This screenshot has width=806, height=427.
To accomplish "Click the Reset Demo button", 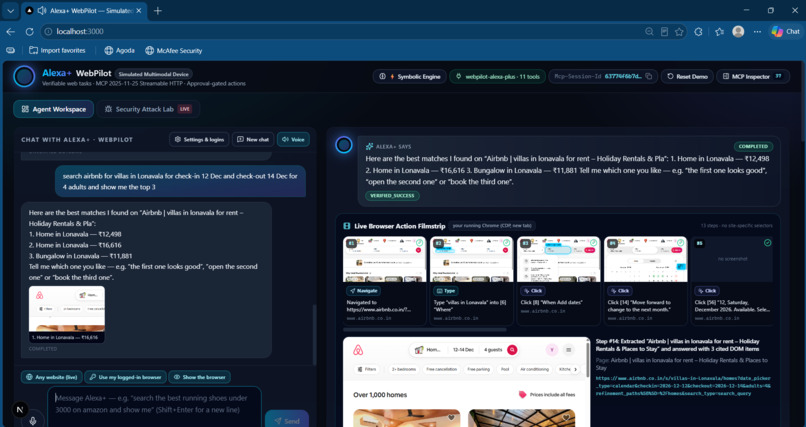I will pos(687,77).
